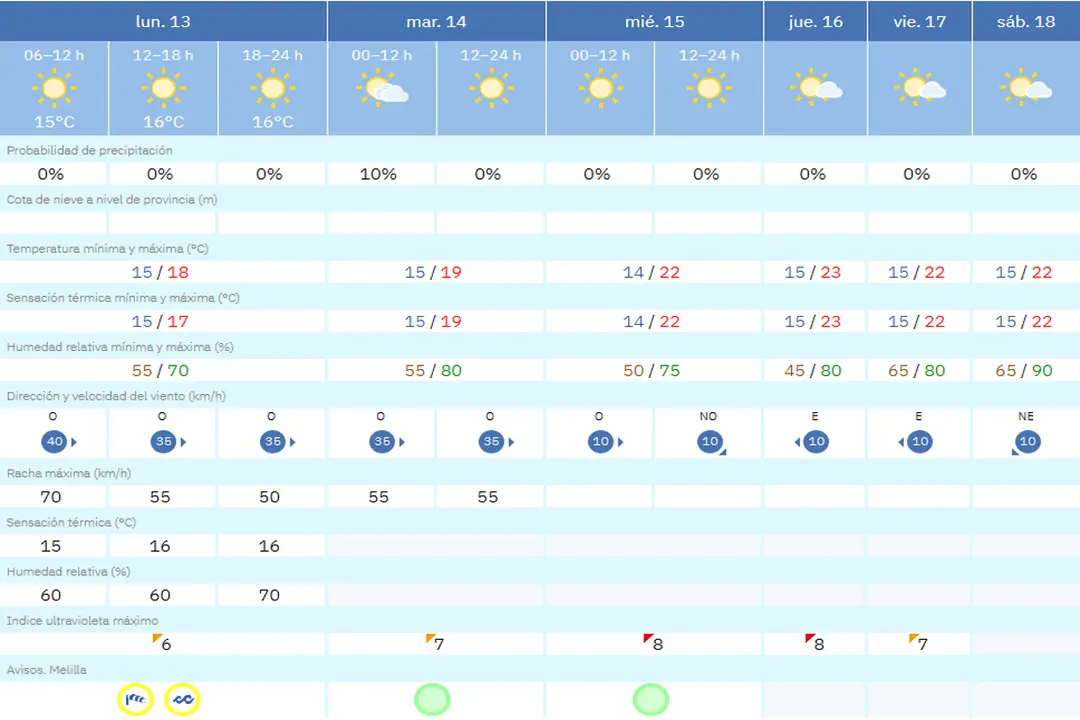Click the 65 / 90 humidity value

click(1024, 371)
